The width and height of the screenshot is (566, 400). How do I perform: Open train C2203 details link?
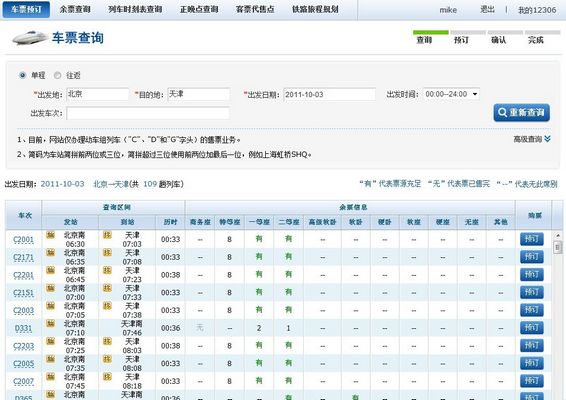[23, 346]
